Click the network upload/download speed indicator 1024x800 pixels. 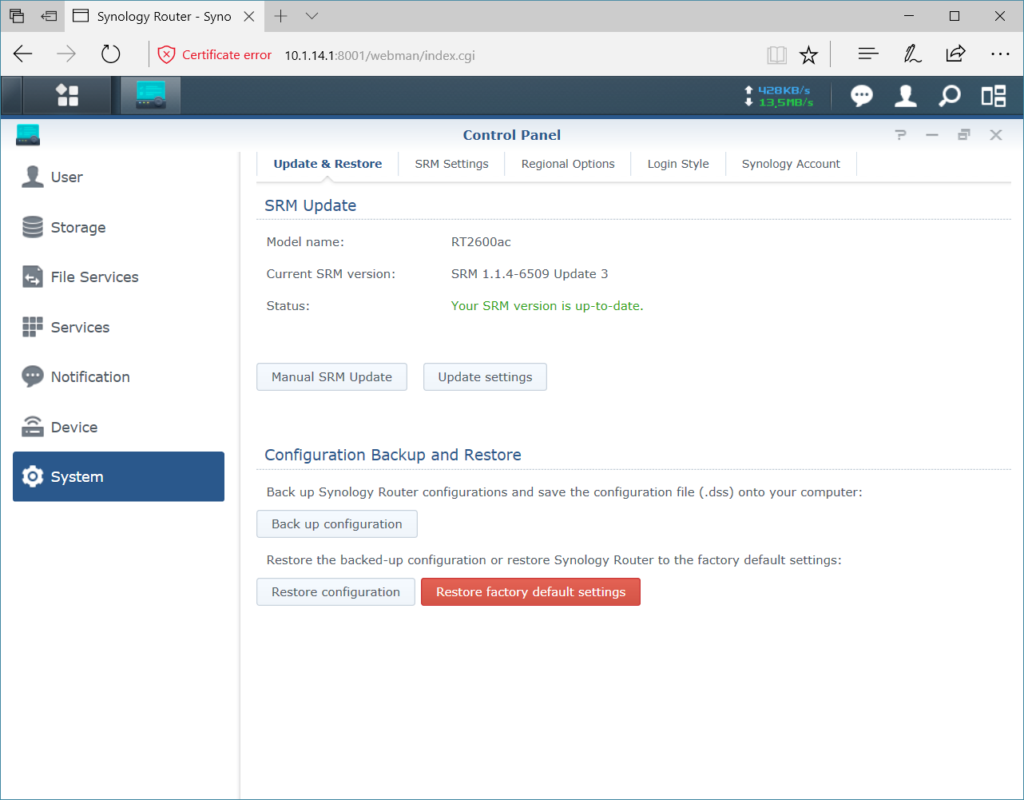[779, 96]
